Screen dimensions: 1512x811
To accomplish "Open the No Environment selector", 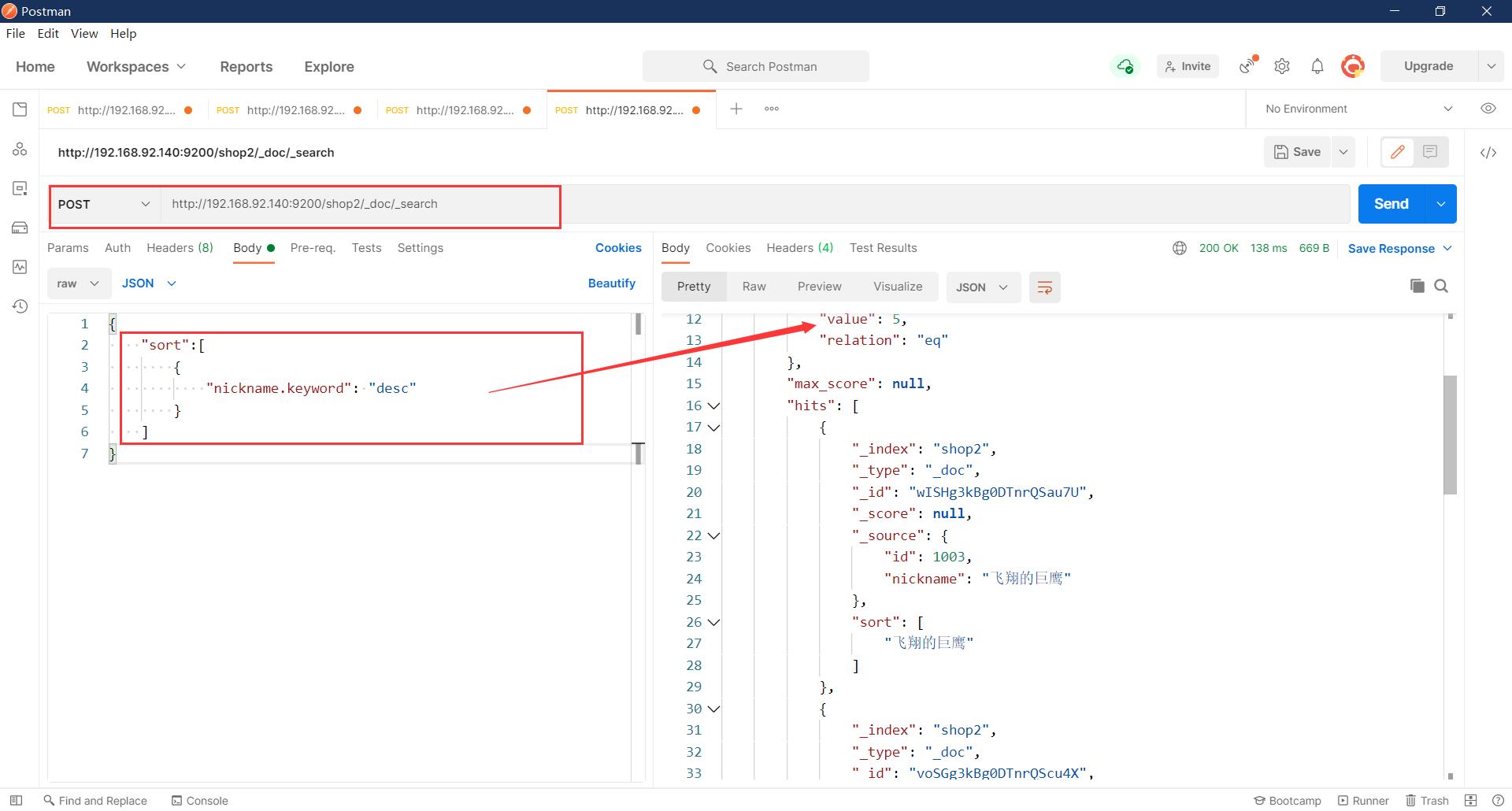I will [x=1358, y=109].
